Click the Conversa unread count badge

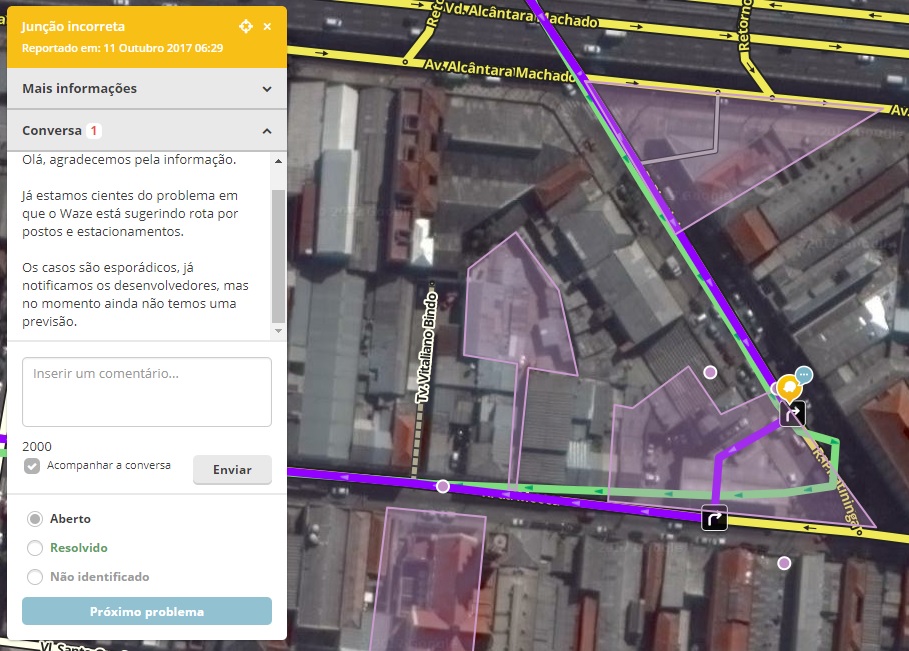93,131
